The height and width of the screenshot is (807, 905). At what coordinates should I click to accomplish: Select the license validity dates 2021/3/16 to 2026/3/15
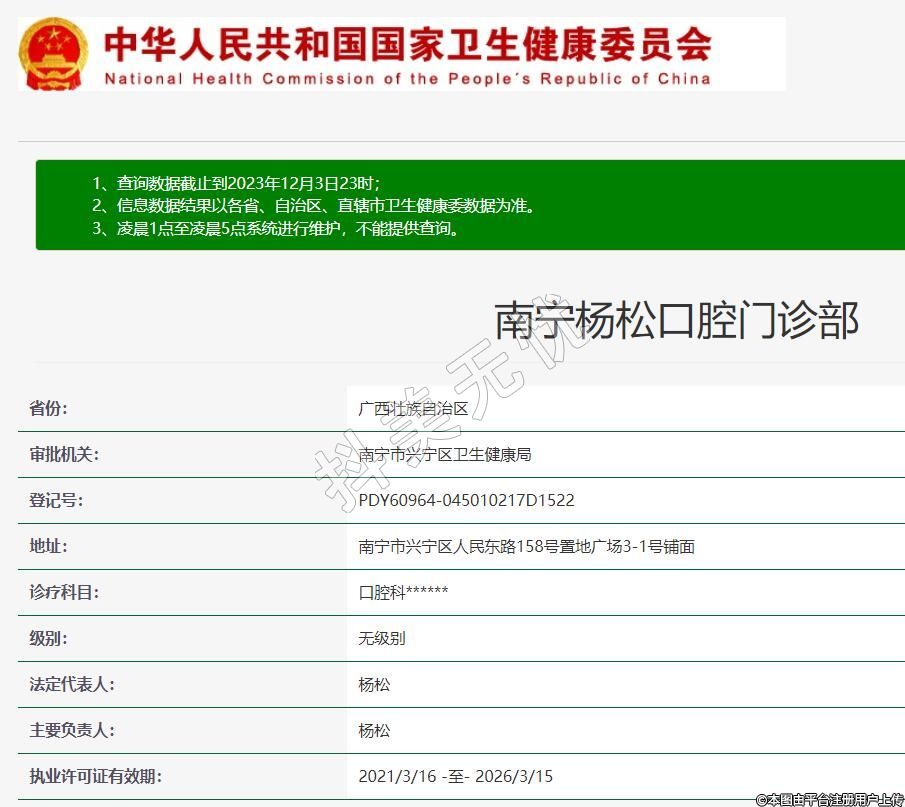[455, 776]
